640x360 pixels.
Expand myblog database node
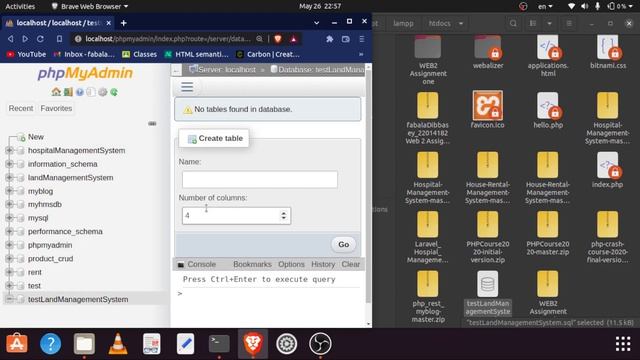point(9,191)
